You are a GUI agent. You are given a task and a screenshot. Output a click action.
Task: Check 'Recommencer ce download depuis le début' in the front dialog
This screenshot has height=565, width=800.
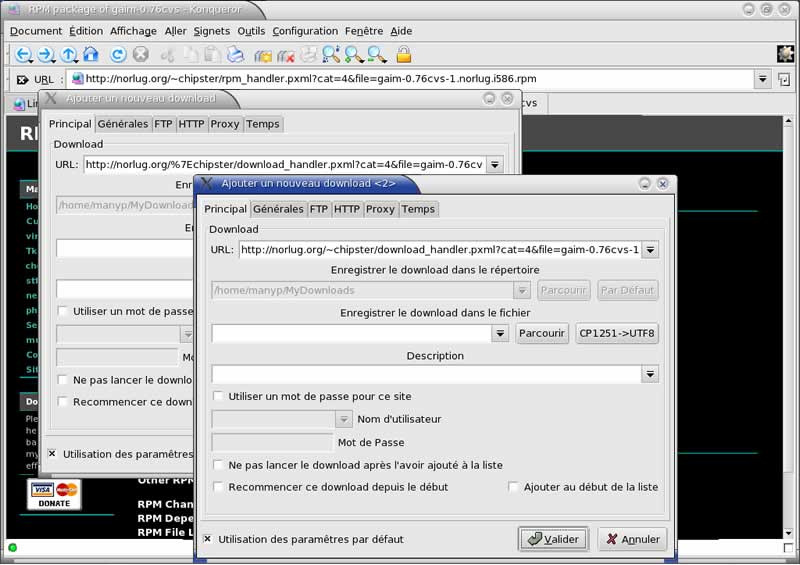[218, 487]
